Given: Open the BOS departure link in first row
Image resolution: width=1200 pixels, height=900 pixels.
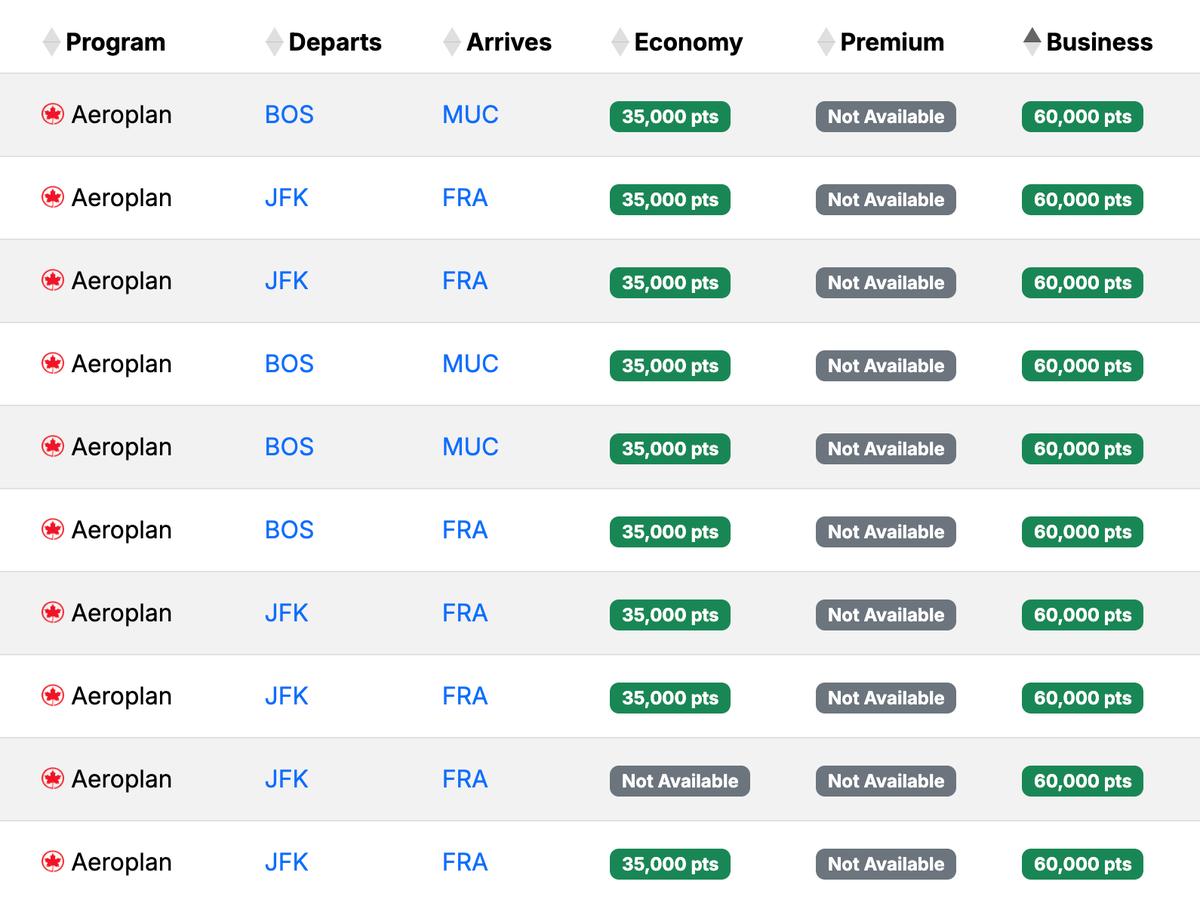Looking at the screenshot, I should (289, 115).
